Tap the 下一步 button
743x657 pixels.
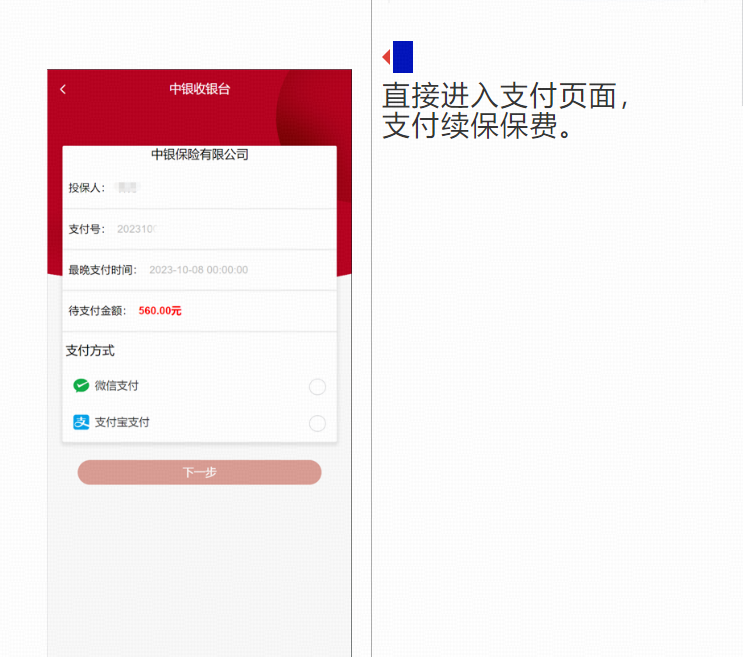[x=199, y=472]
